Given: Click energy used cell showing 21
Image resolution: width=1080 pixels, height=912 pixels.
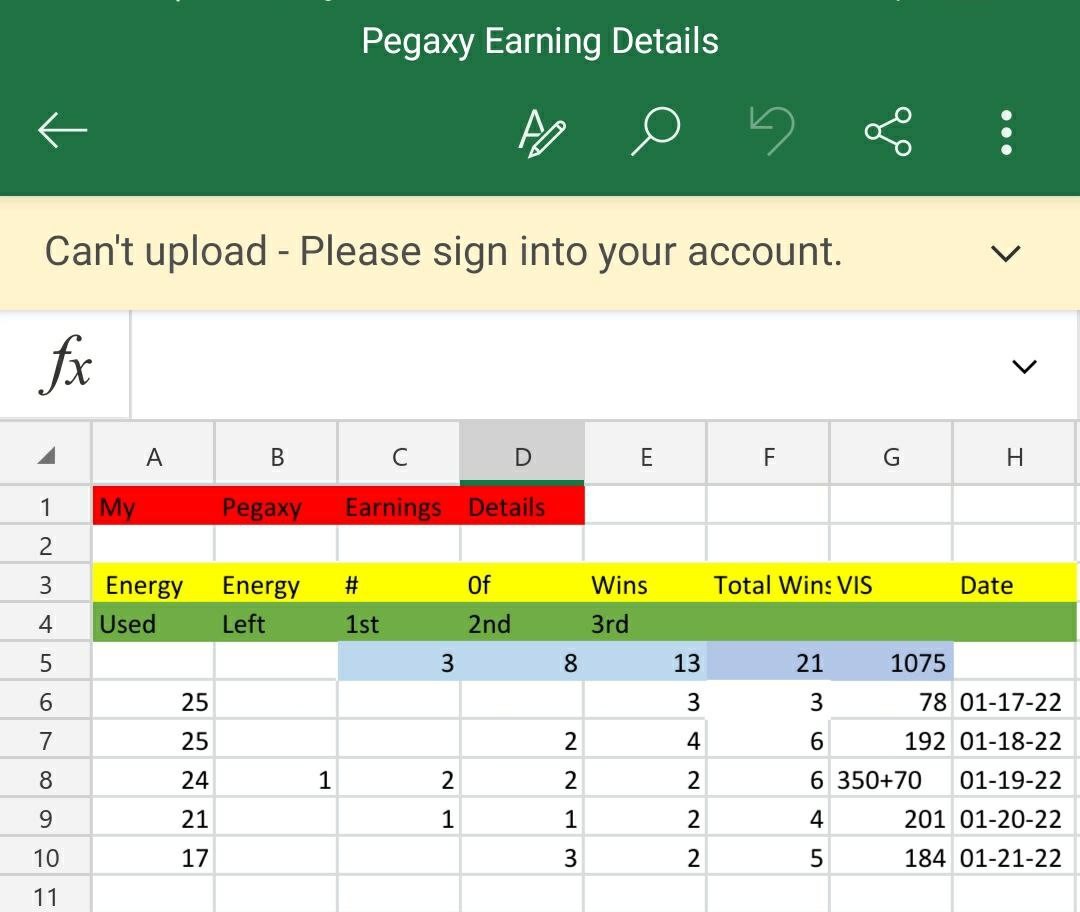Looking at the screenshot, I should (154, 818).
